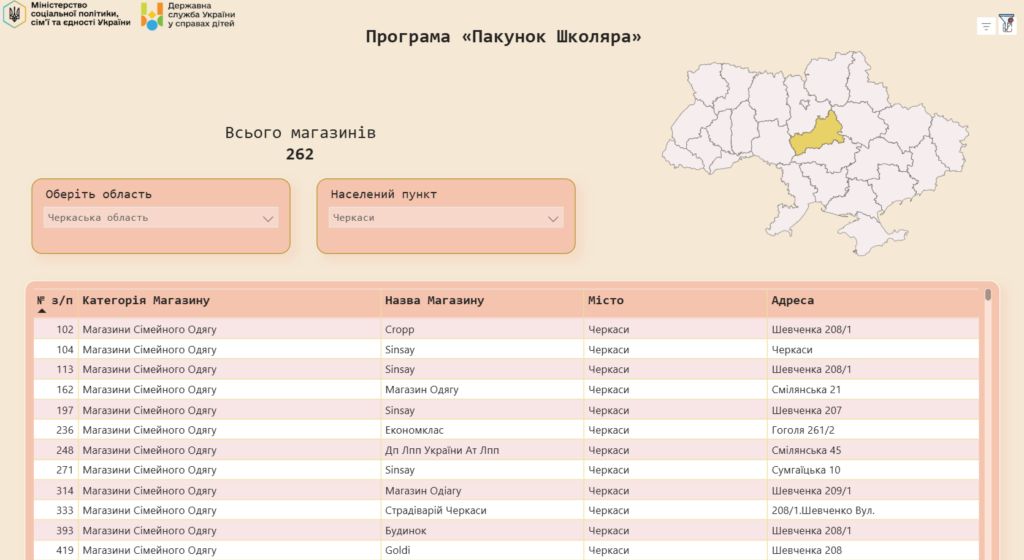1024x560 pixels.
Task: Click the table's vertical scrollbar thumb
Action: pos(988,295)
